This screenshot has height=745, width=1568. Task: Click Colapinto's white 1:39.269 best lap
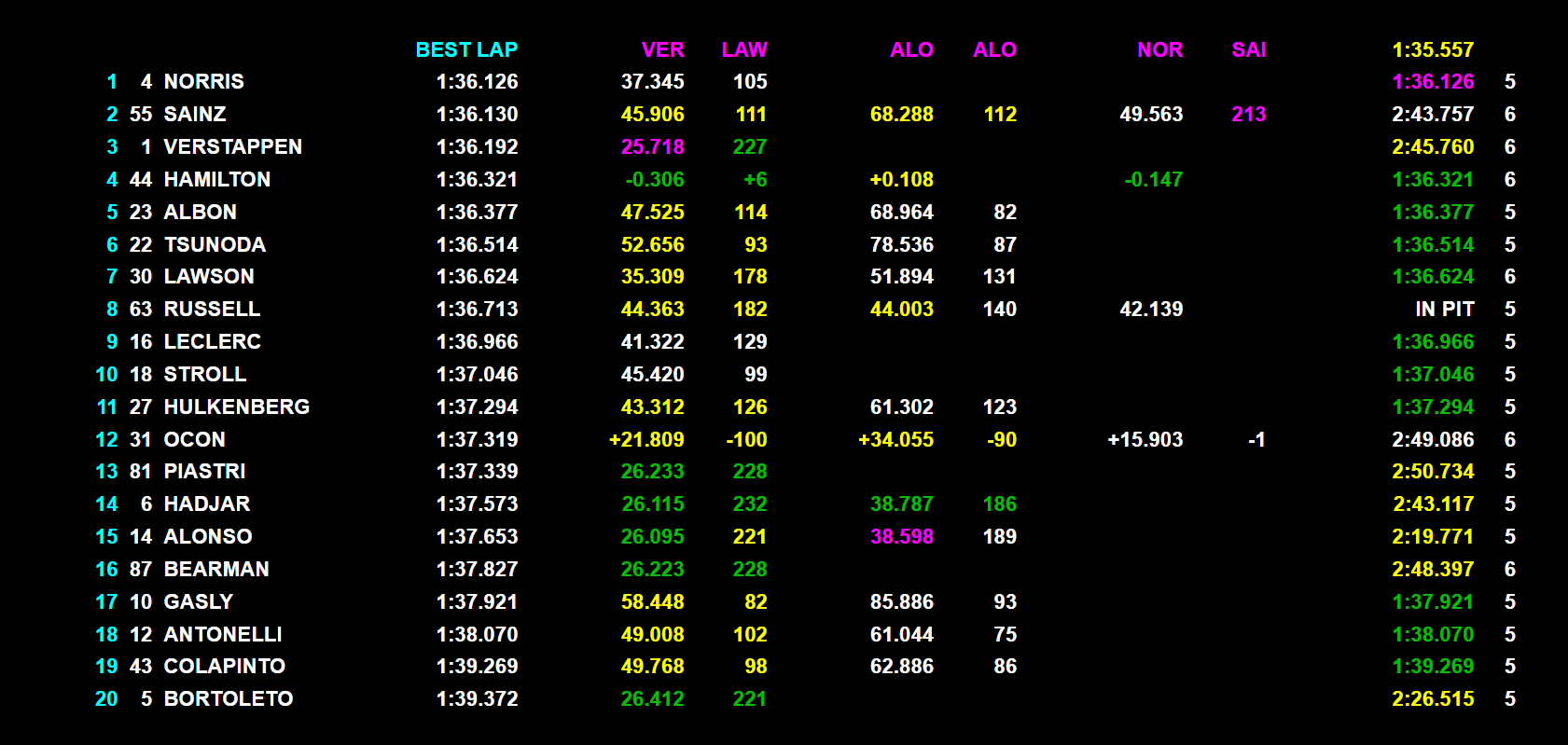pos(477,667)
